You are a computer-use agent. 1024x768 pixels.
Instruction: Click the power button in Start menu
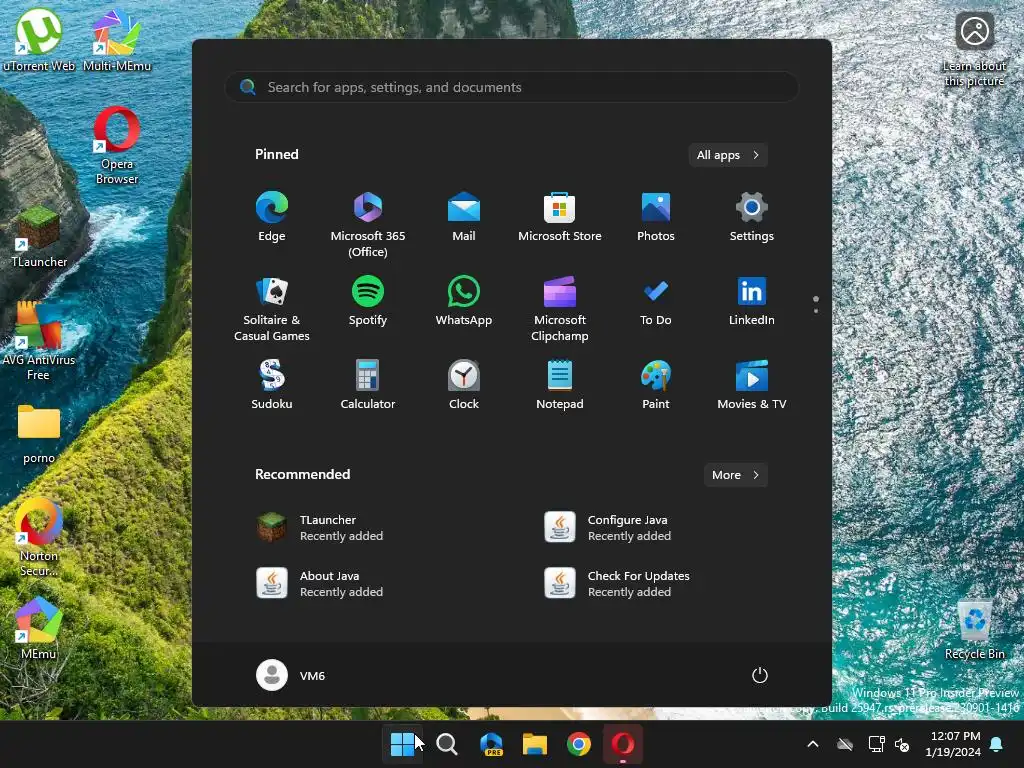coord(760,675)
